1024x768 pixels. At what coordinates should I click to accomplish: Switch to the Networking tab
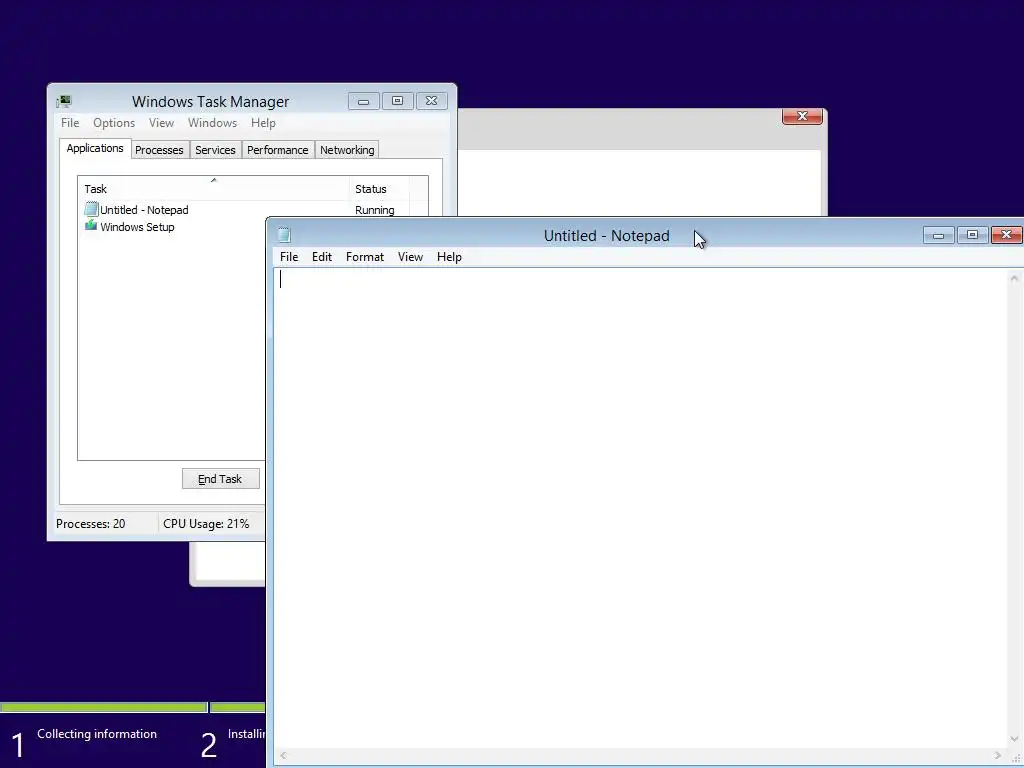pyautogui.click(x=347, y=150)
